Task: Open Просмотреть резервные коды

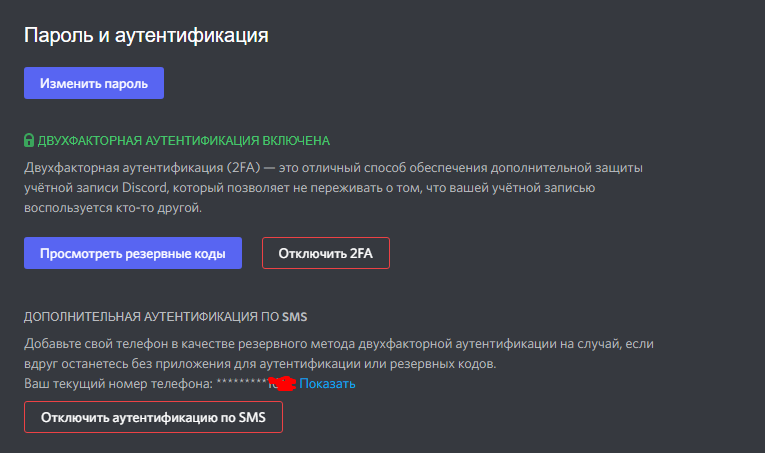Action: pos(133,253)
